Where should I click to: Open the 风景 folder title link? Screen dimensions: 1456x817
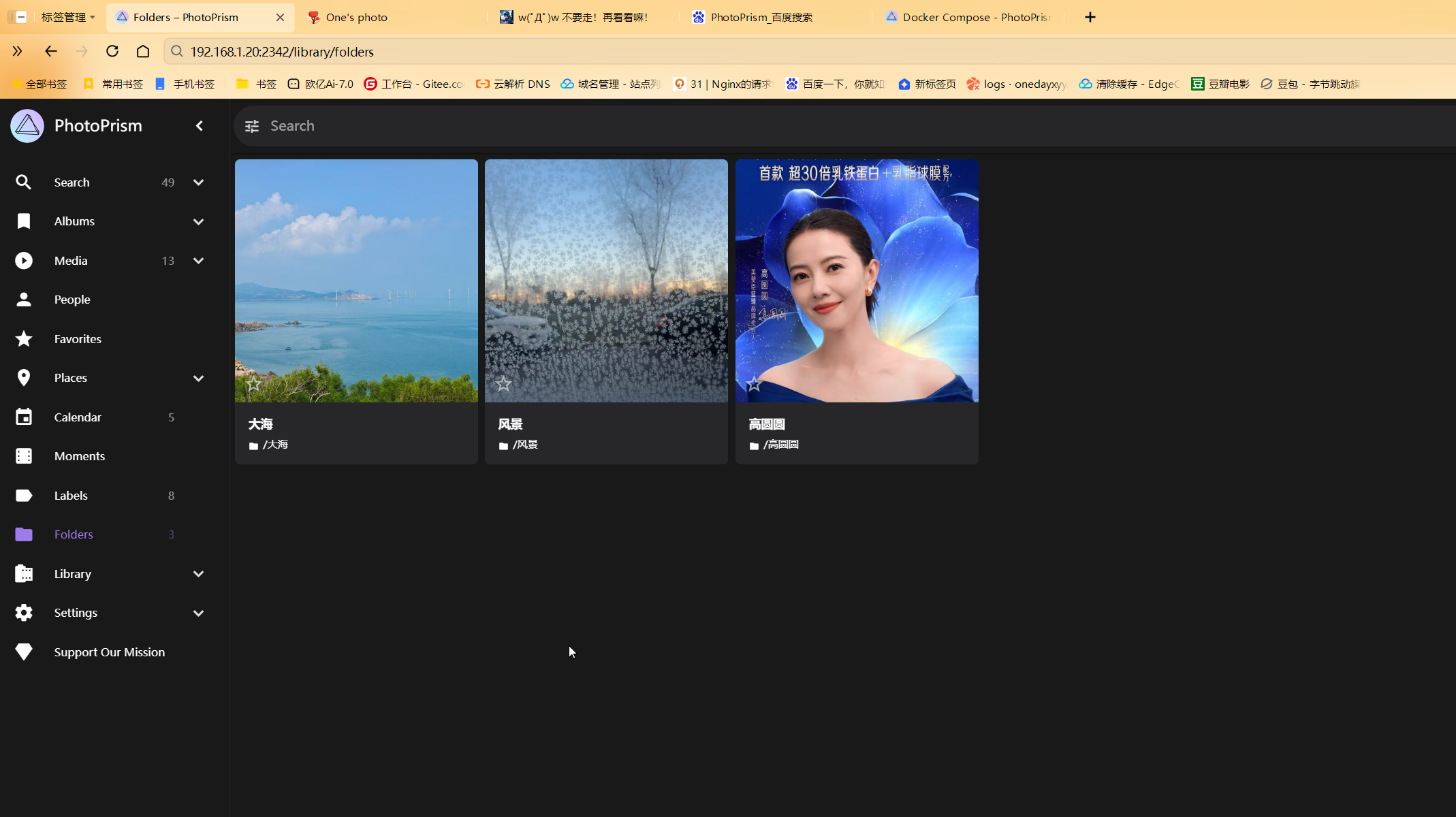pos(510,424)
